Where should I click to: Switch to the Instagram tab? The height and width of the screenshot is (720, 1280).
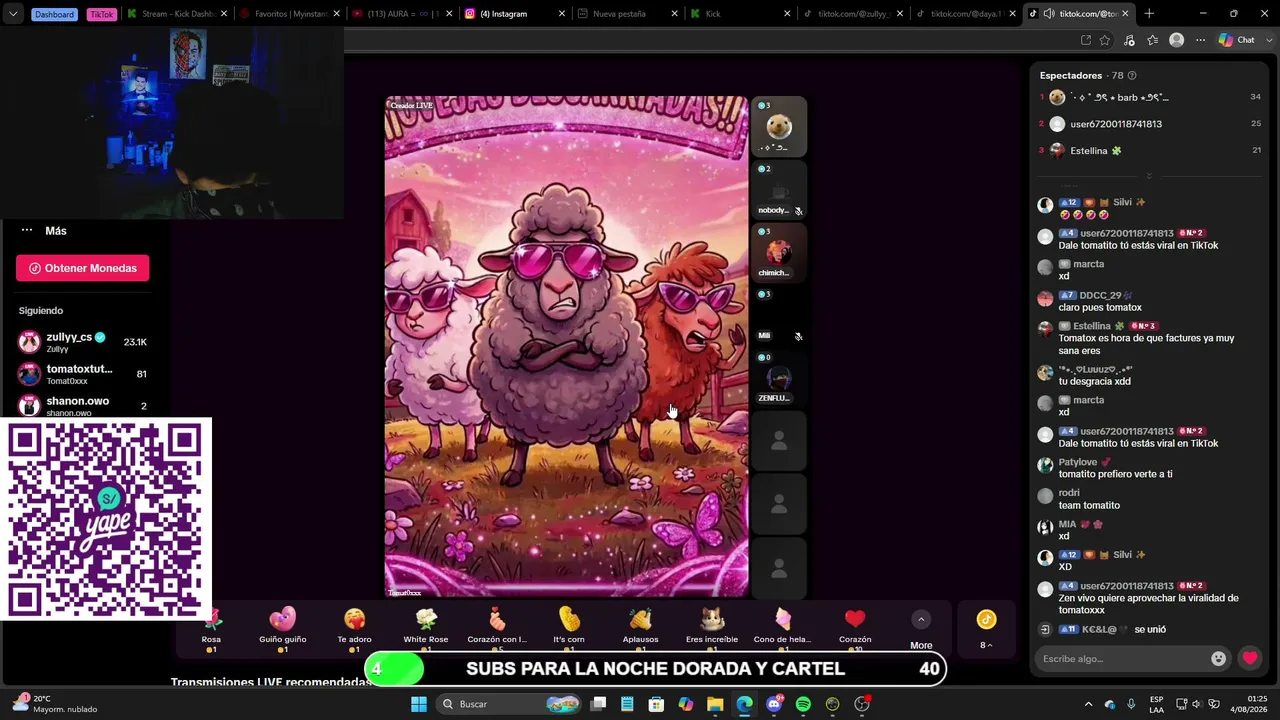click(514, 14)
